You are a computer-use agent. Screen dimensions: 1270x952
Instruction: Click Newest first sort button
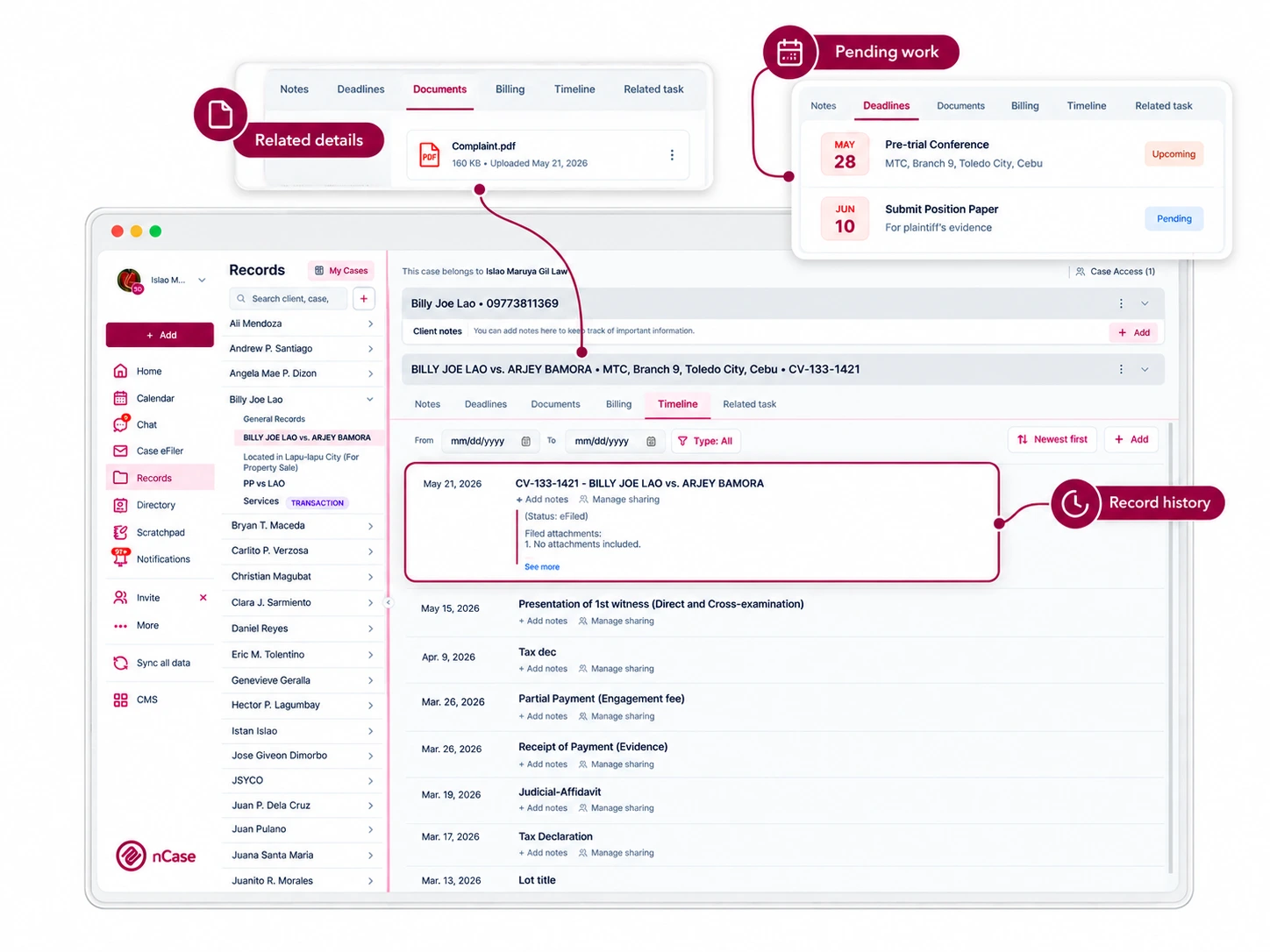coord(1052,440)
